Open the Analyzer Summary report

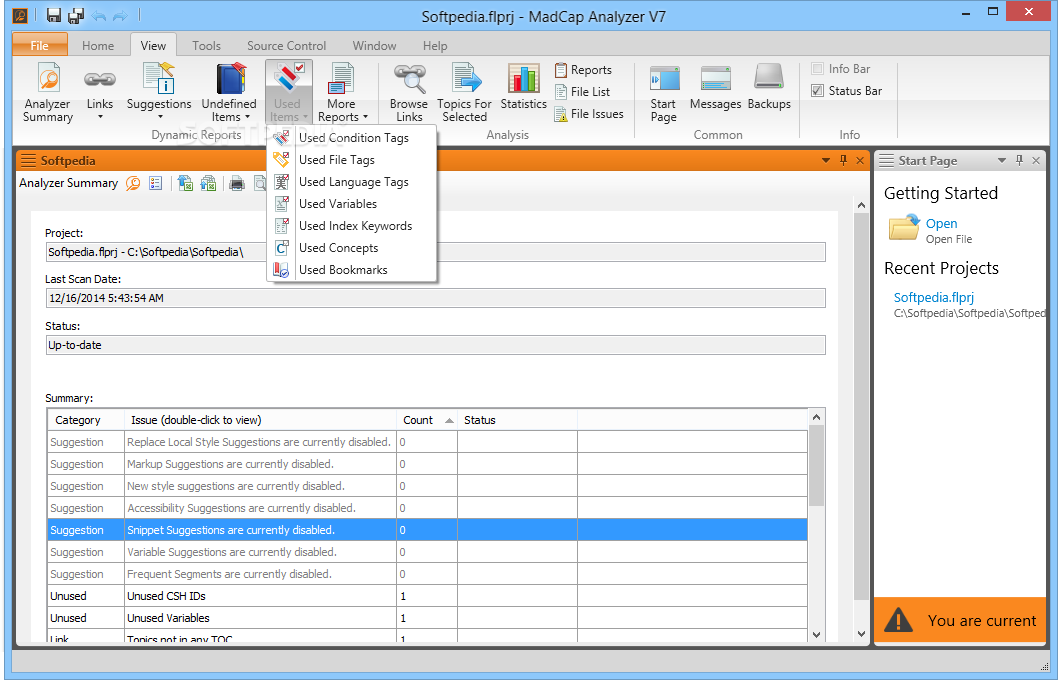click(x=47, y=92)
